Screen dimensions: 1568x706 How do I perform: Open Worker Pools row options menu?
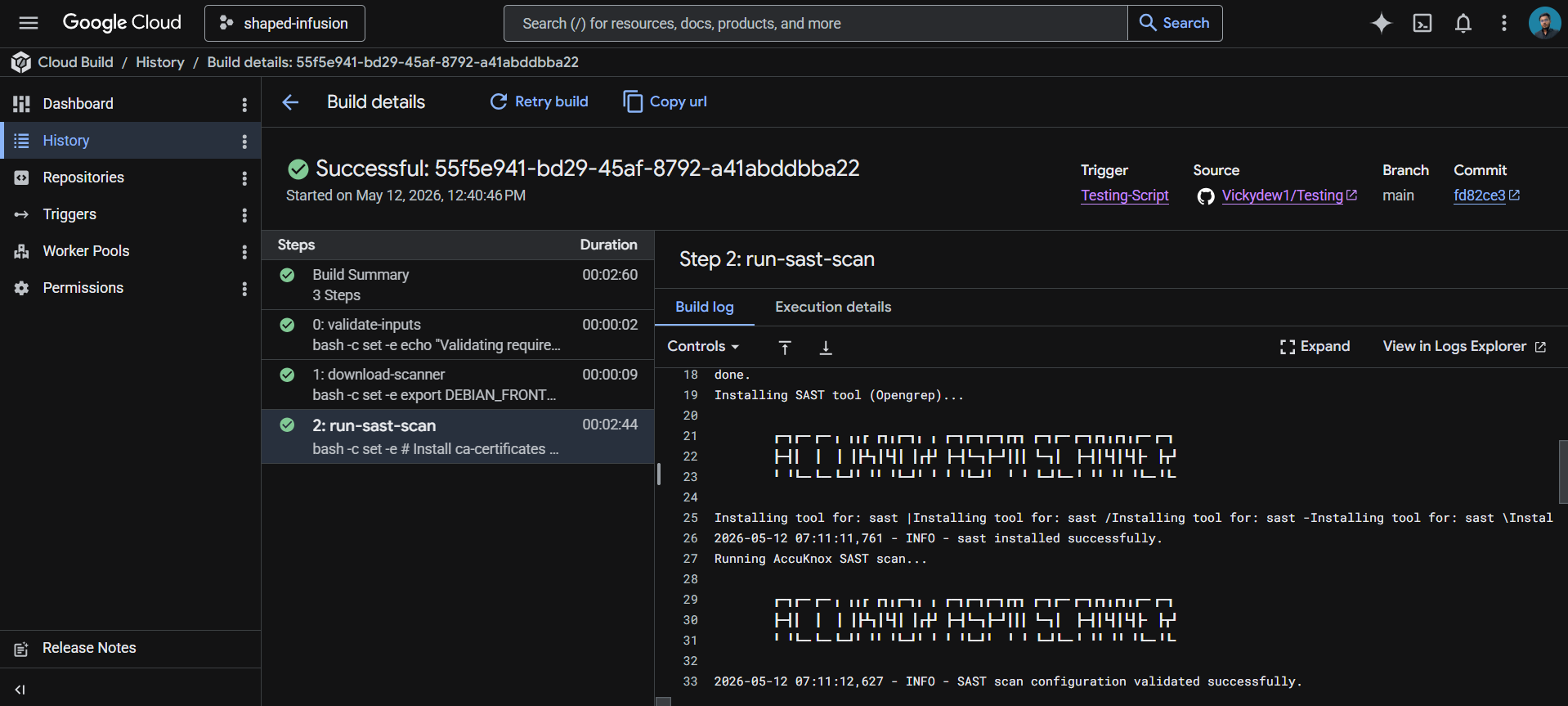tap(244, 251)
